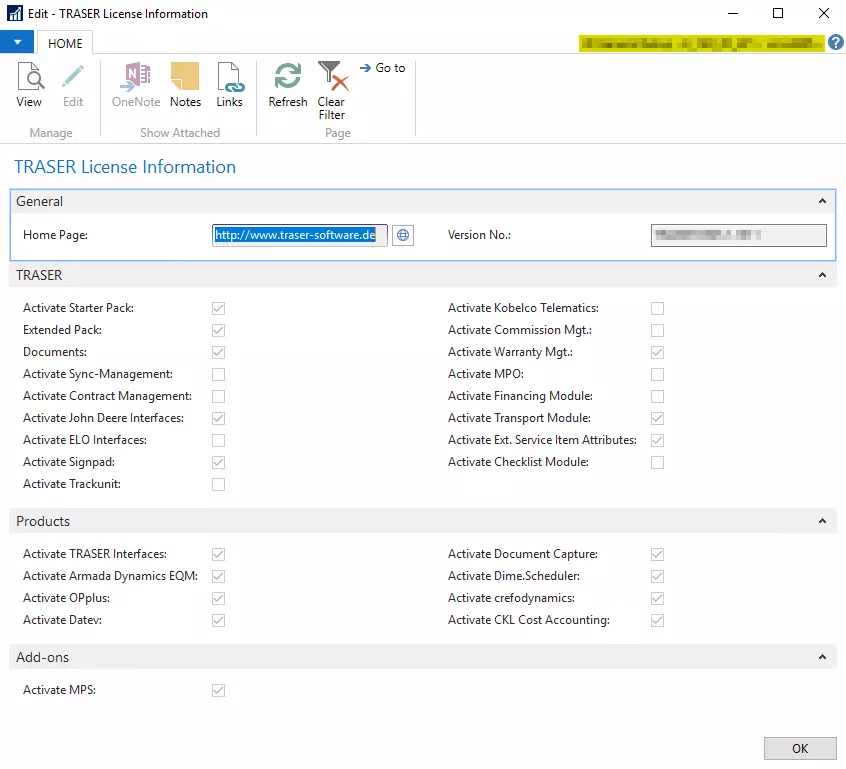This screenshot has width=846, height=769.
Task: Click the Home Page URL field
Action: point(299,235)
